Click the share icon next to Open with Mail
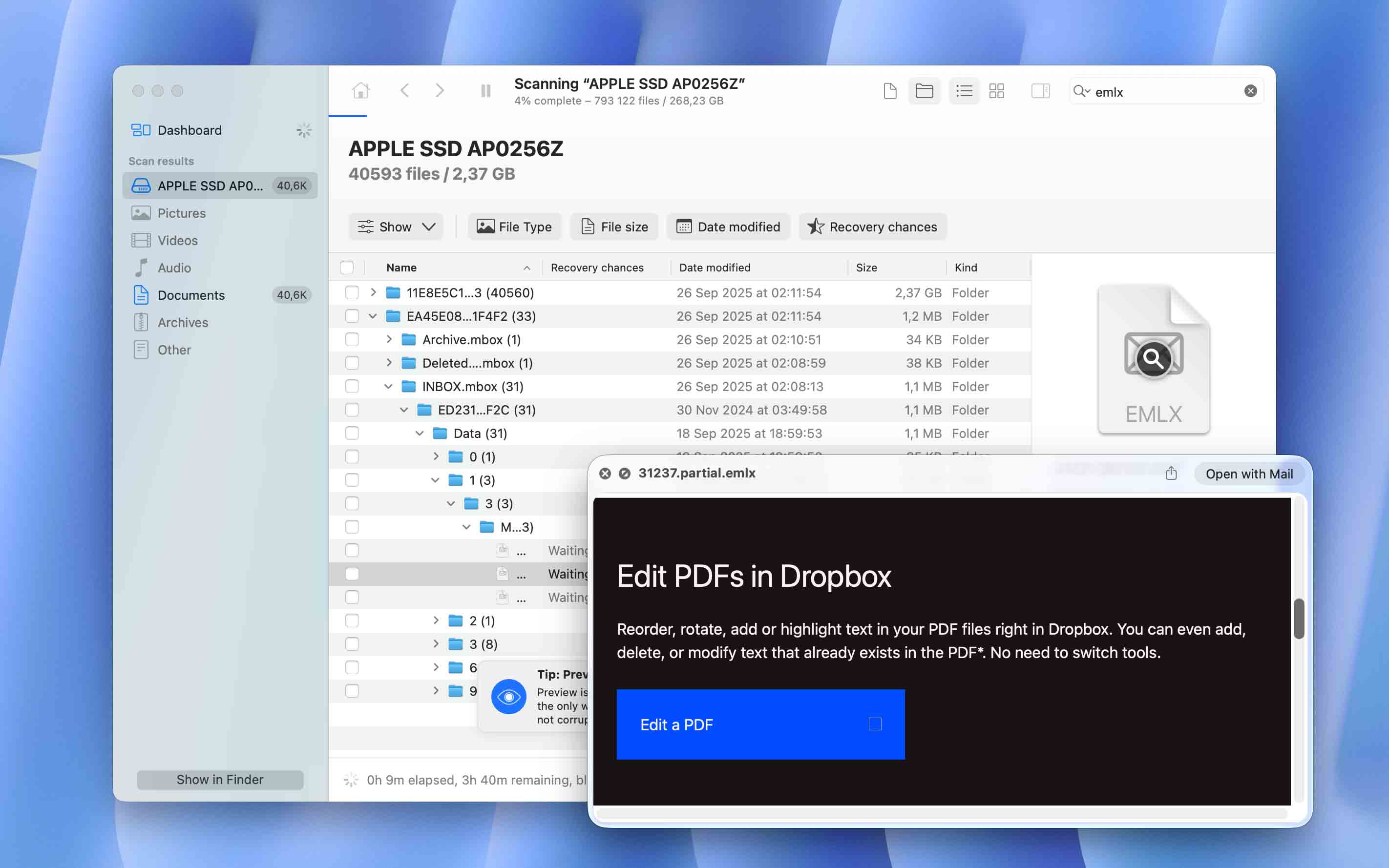Image resolution: width=1389 pixels, height=868 pixels. tap(1170, 474)
